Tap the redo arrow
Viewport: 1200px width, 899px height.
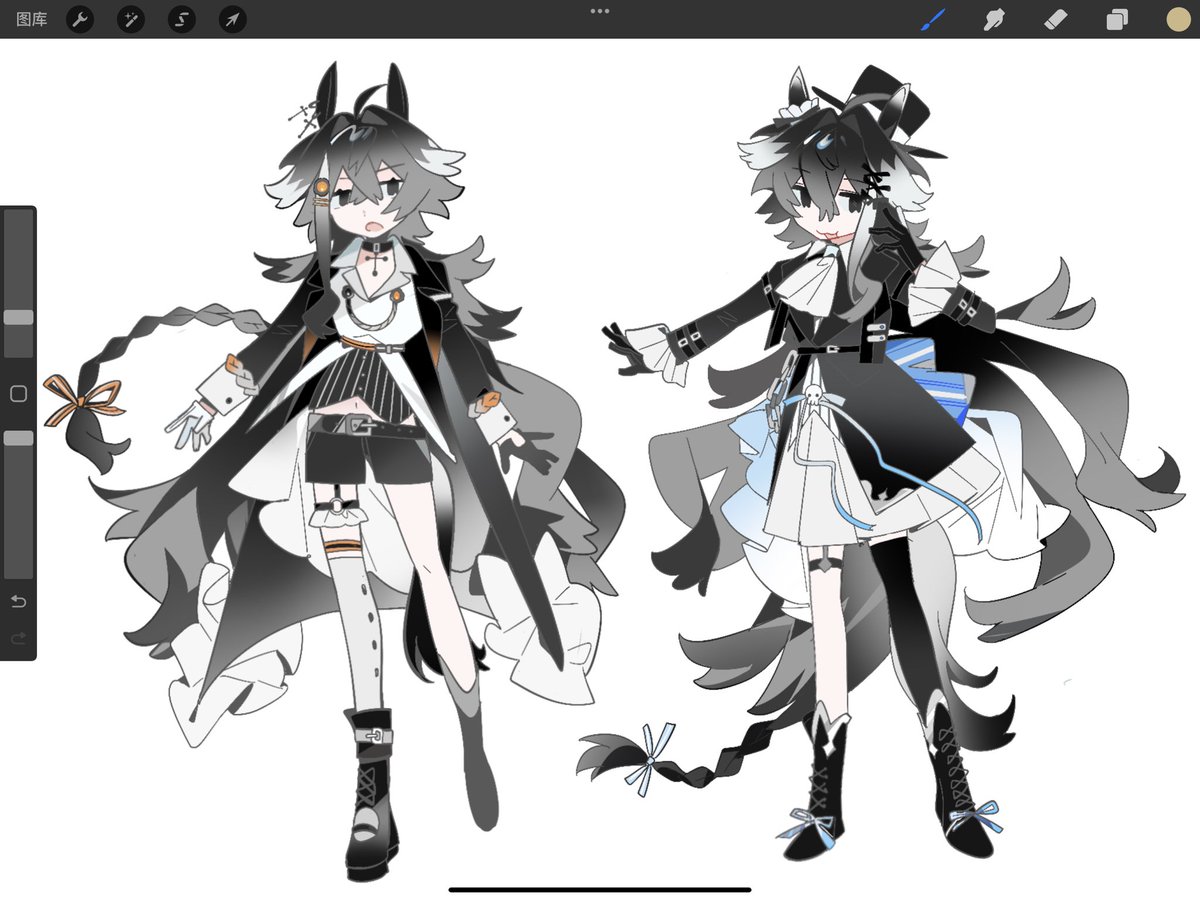point(17,638)
